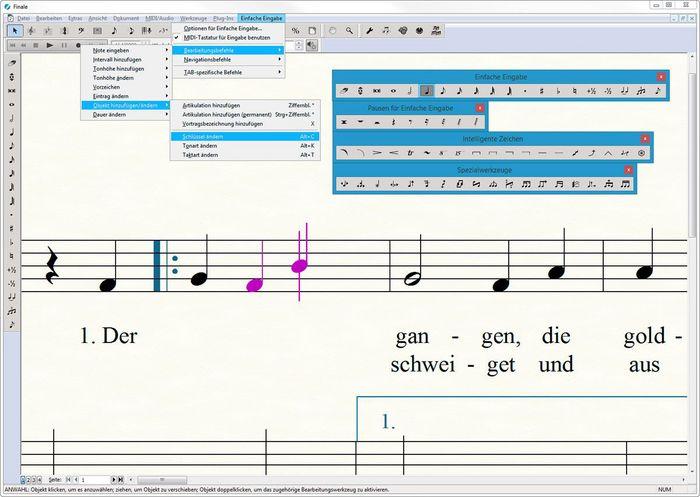Select the Hand grabber tool in toolbar
The height and width of the screenshot is (497, 700).
pyautogui.click(x=332, y=31)
